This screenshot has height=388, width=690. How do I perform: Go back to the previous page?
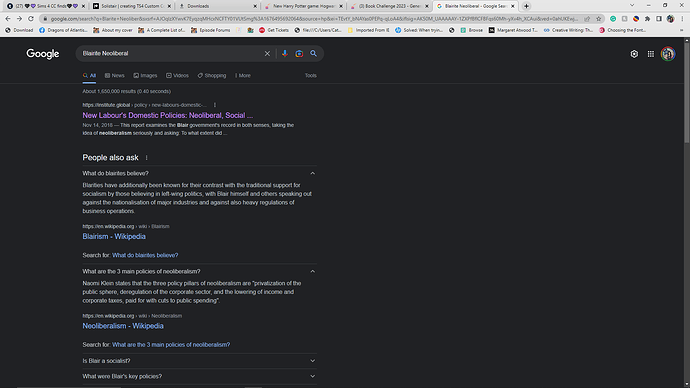point(7,19)
